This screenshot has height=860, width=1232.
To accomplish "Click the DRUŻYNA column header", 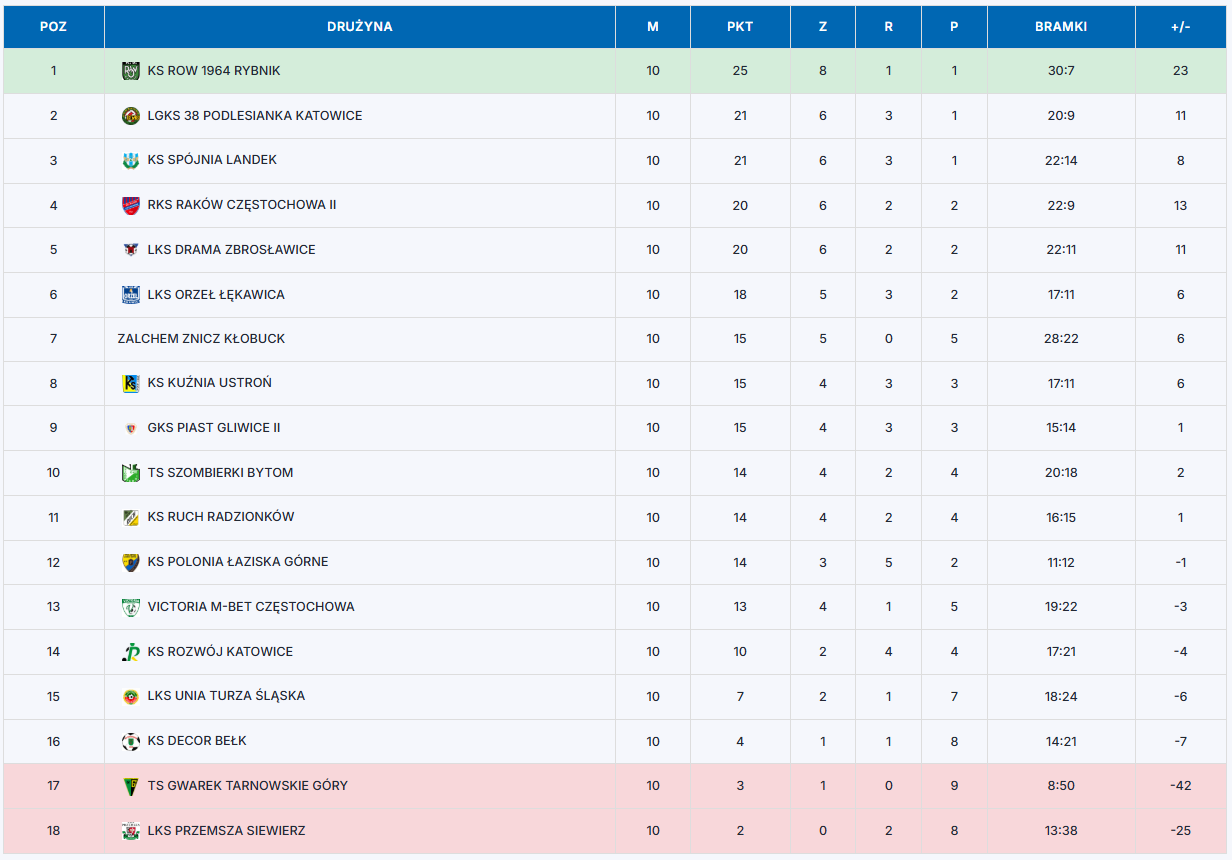I will [x=360, y=27].
